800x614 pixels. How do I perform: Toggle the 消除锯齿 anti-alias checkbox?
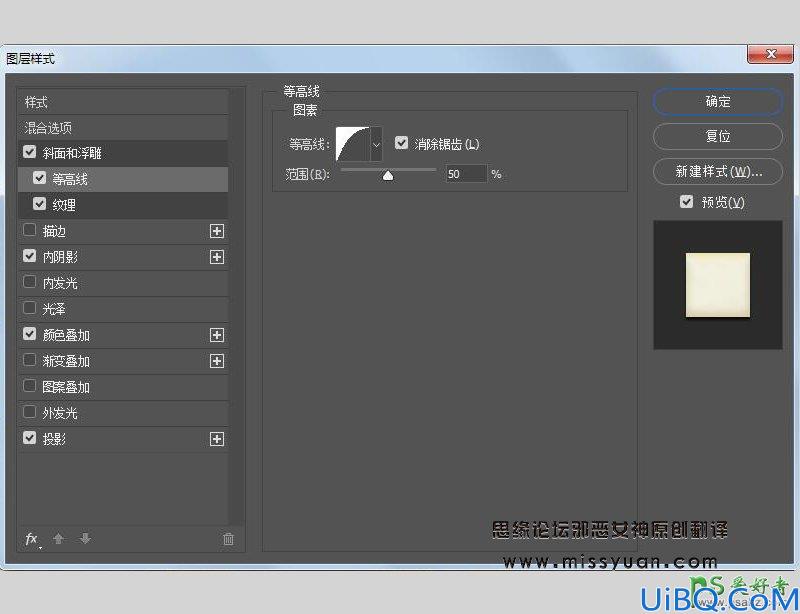[x=402, y=143]
